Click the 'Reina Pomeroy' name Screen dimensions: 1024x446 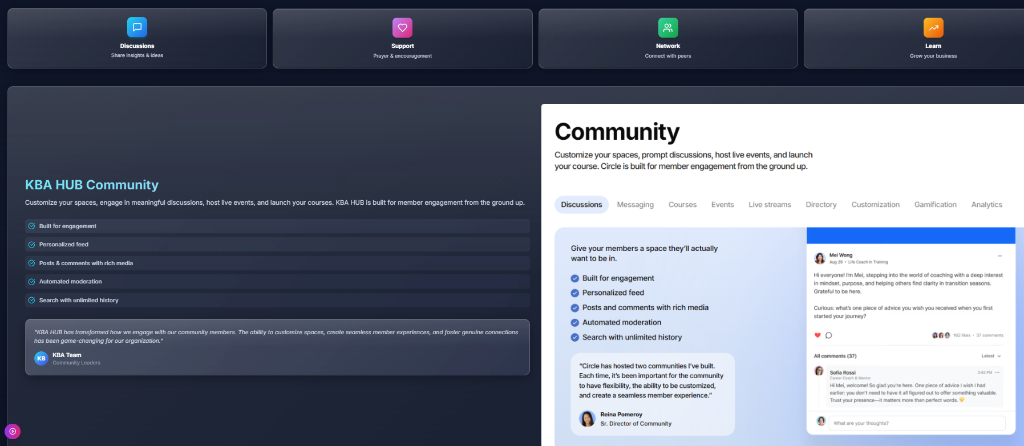[621, 414]
